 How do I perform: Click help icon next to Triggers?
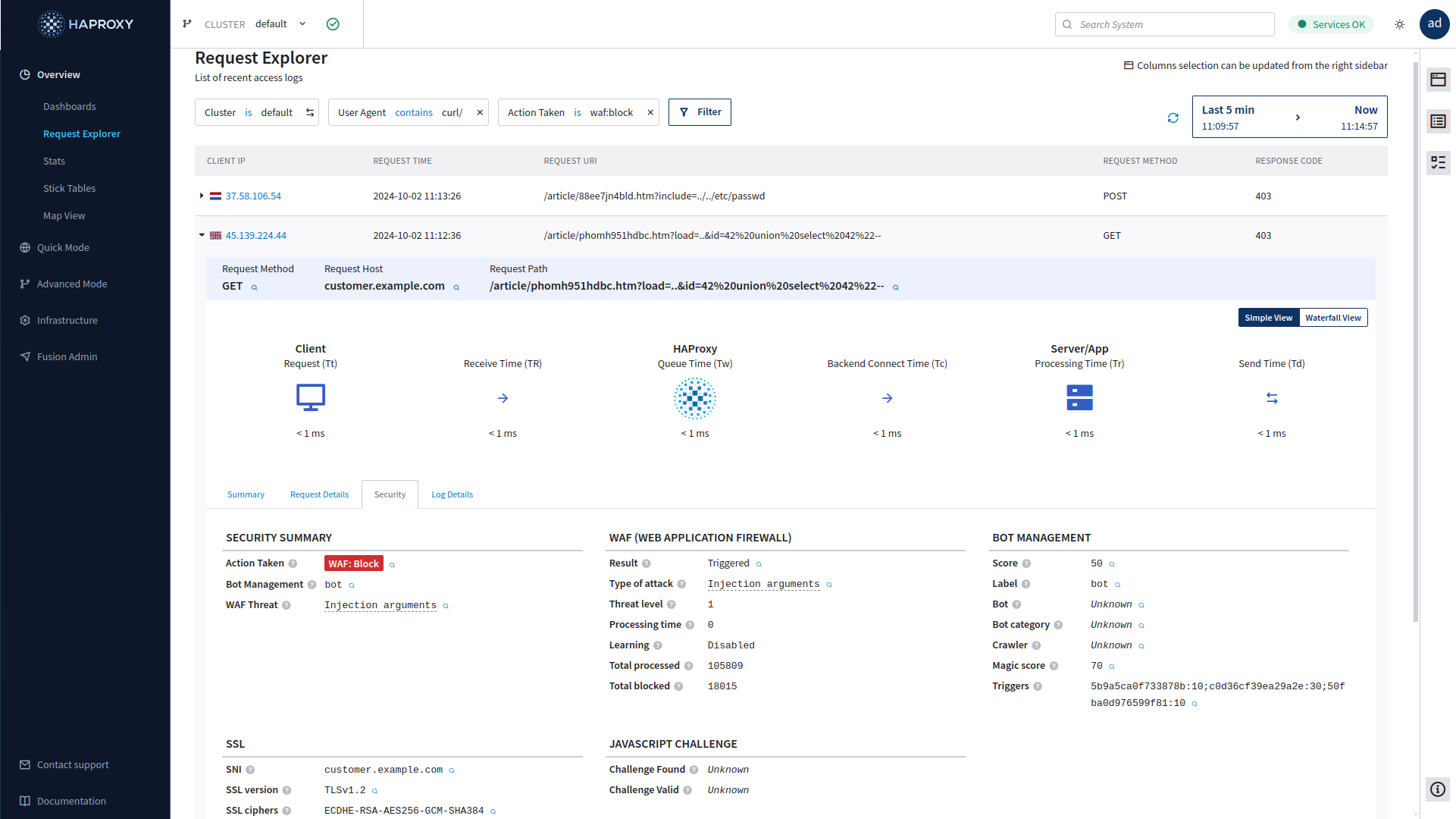(x=1038, y=686)
